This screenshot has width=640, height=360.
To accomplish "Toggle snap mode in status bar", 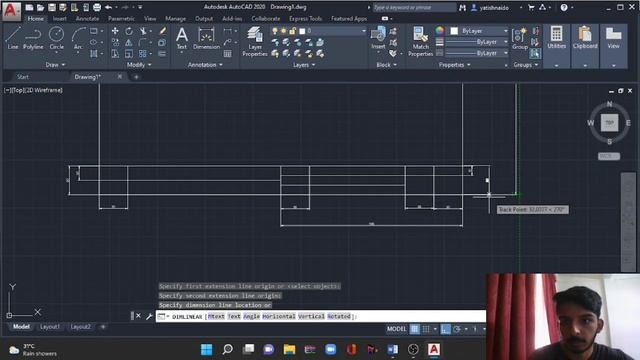I will click(x=426, y=329).
